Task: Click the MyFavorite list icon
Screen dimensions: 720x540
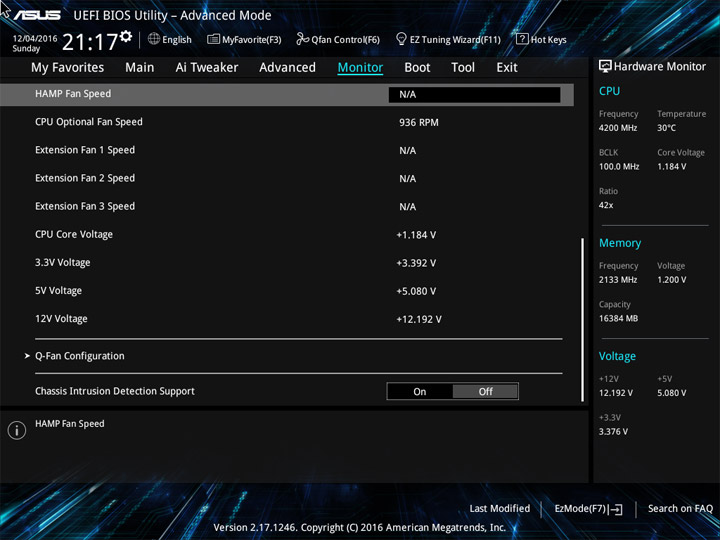Action: tap(213, 39)
